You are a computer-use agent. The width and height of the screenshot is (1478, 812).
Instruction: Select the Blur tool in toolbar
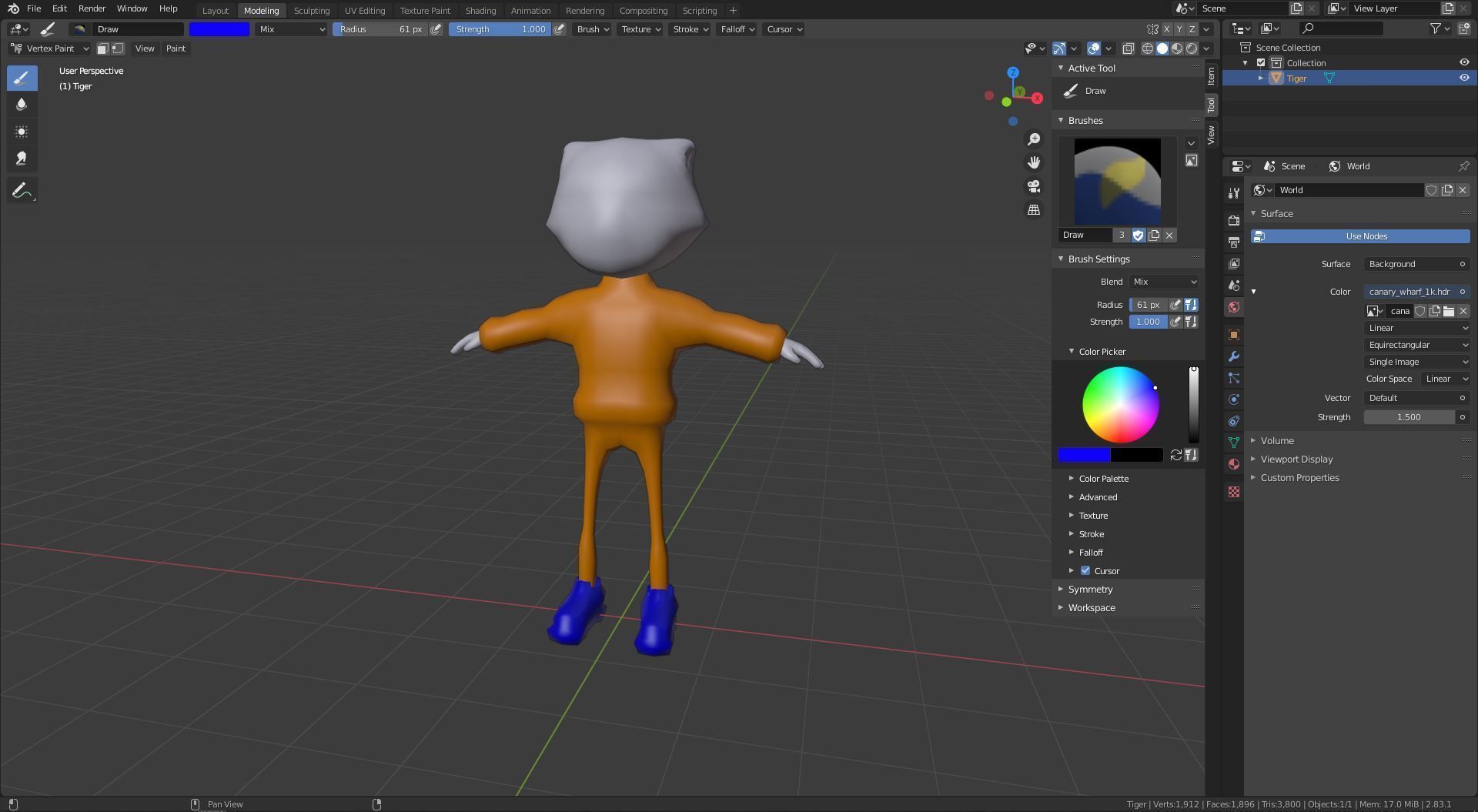[22, 105]
